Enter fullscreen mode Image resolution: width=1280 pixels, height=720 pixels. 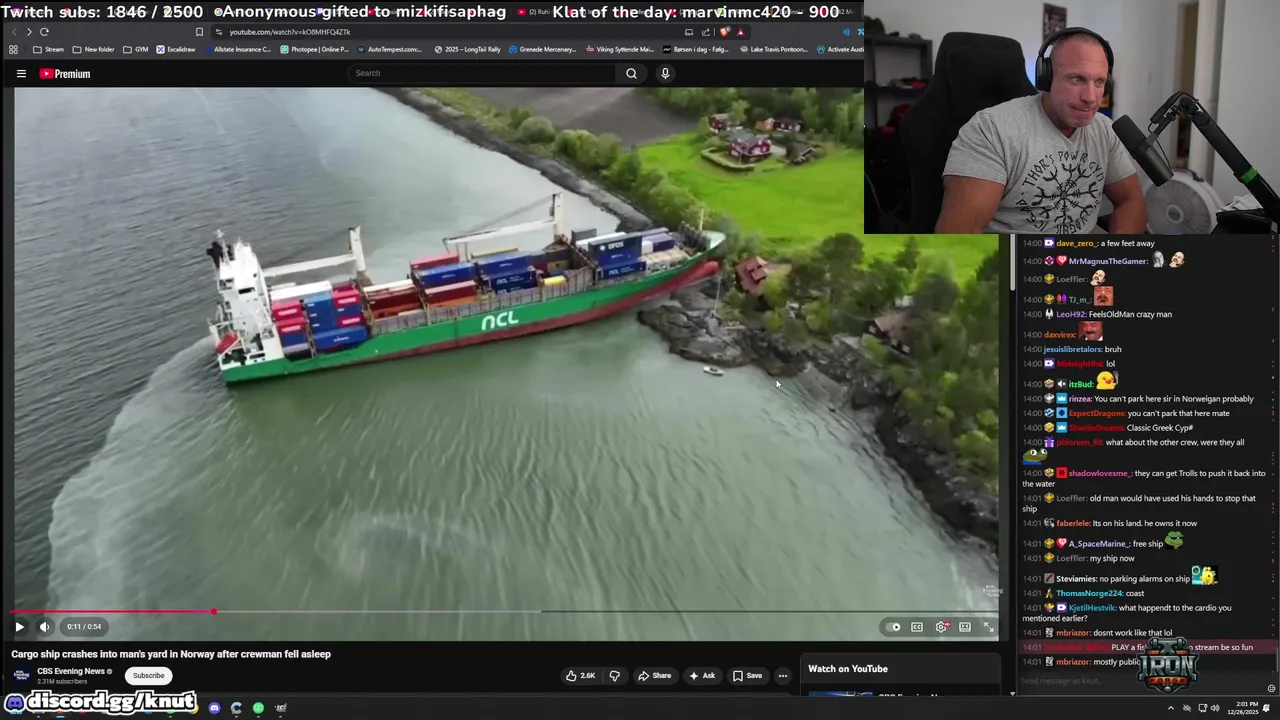pos(989,627)
